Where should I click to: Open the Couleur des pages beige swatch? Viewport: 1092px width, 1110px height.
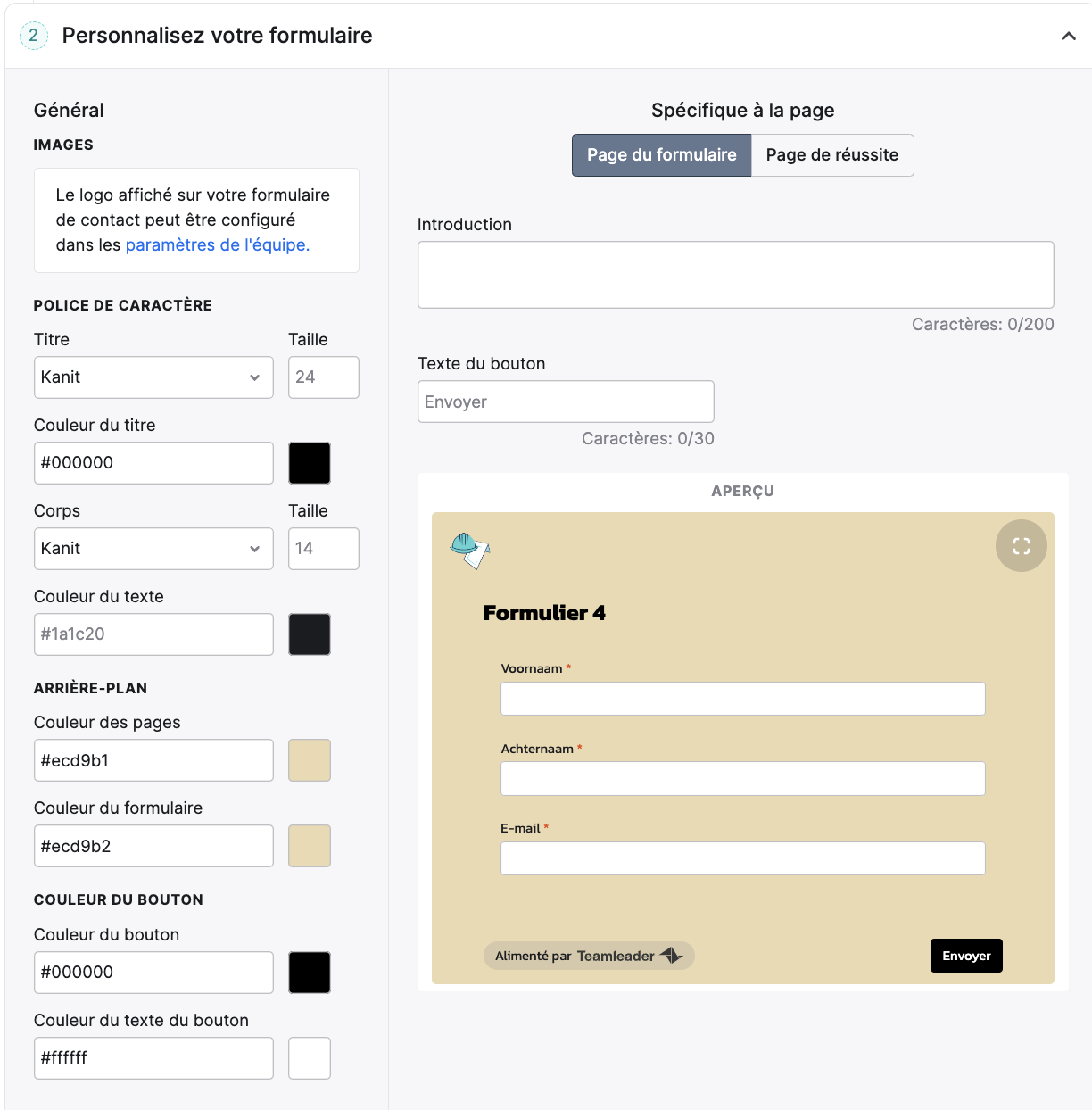[310, 760]
